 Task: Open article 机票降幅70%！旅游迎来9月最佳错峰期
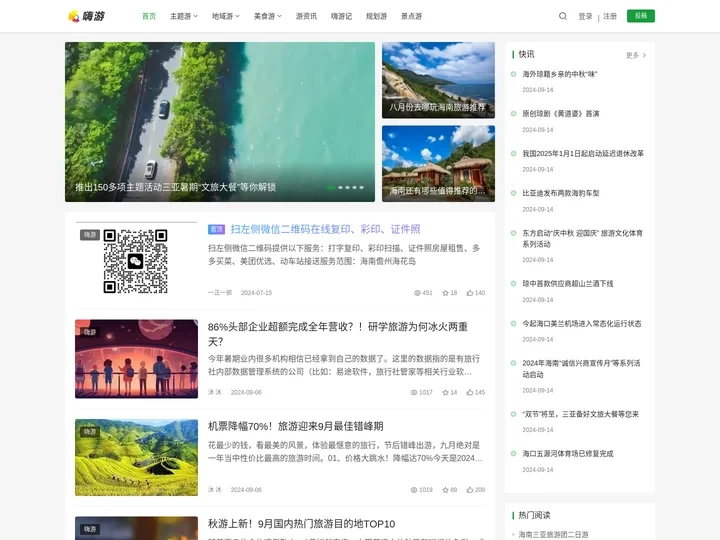(x=295, y=426)
